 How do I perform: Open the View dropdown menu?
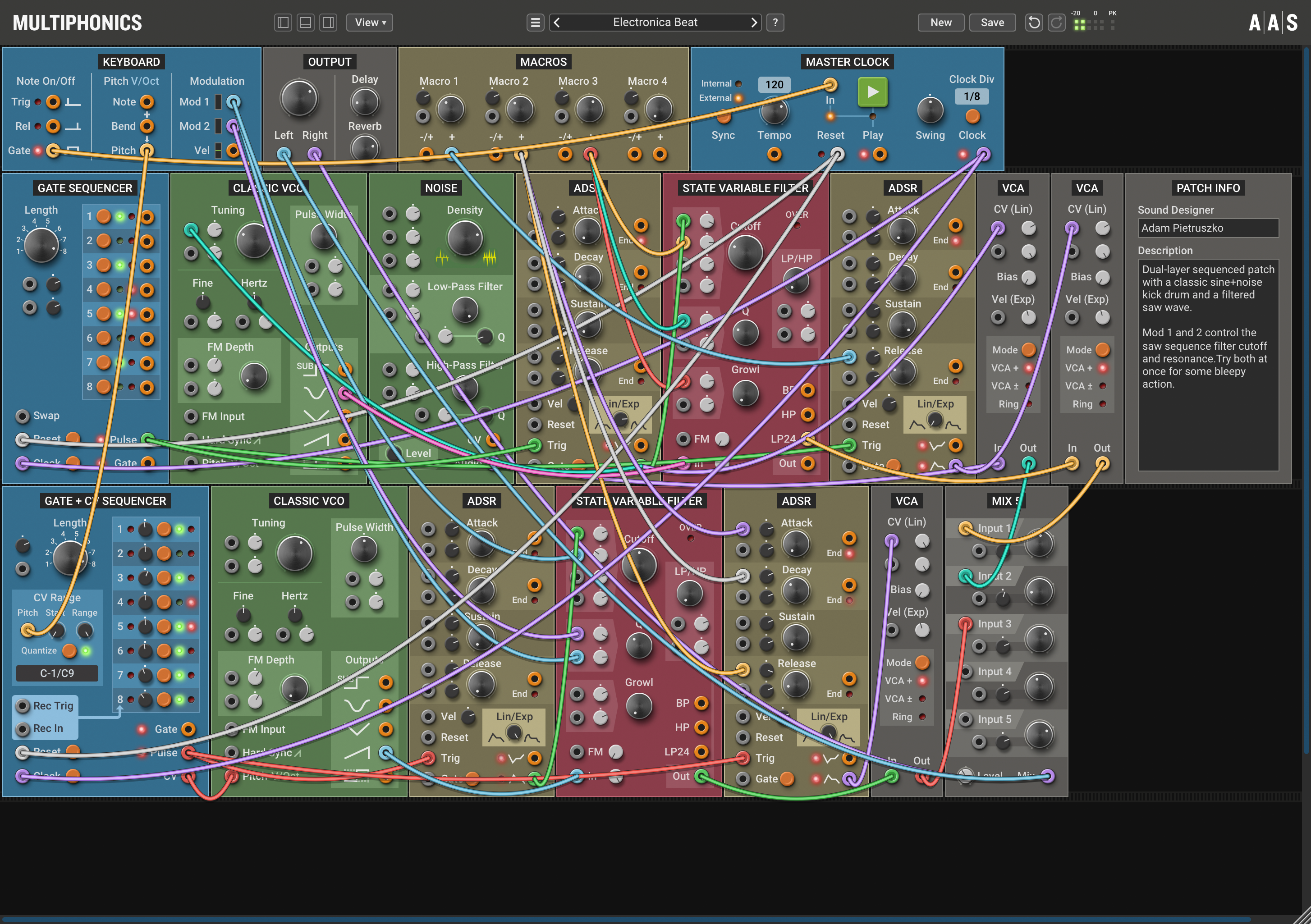click(x=370, y=22)
